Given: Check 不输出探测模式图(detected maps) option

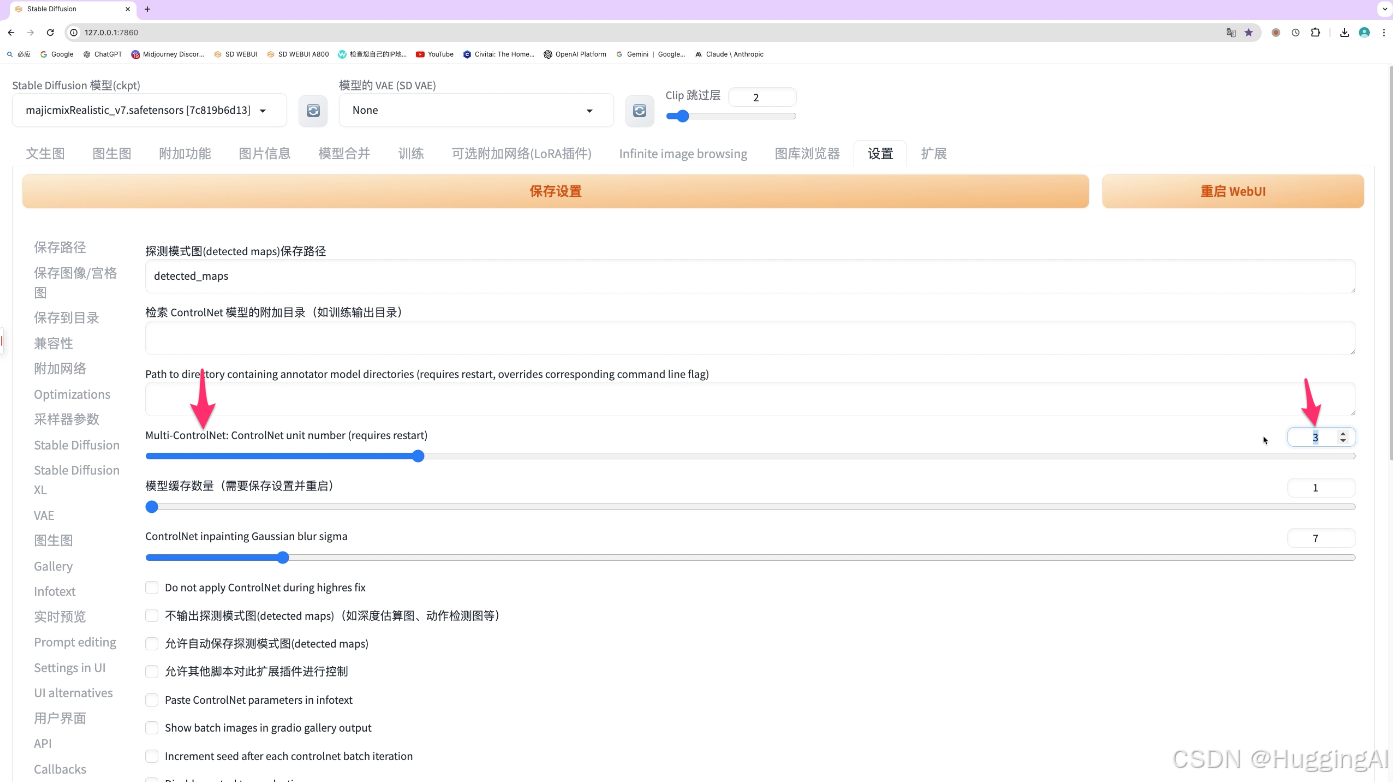Looking at the screenshot, I should (152, 616).
